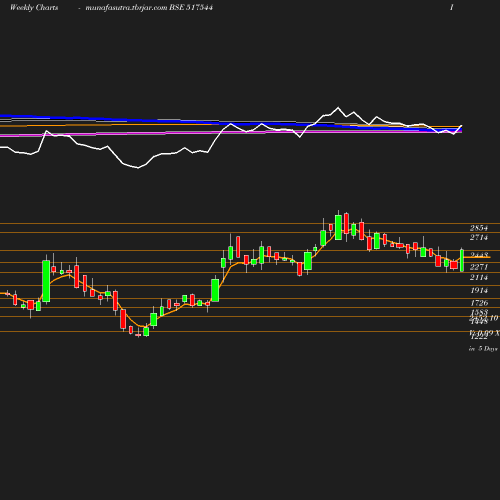Click the 2714 price level label
This screenshot has height=500, width=500.
pos(479,237)
